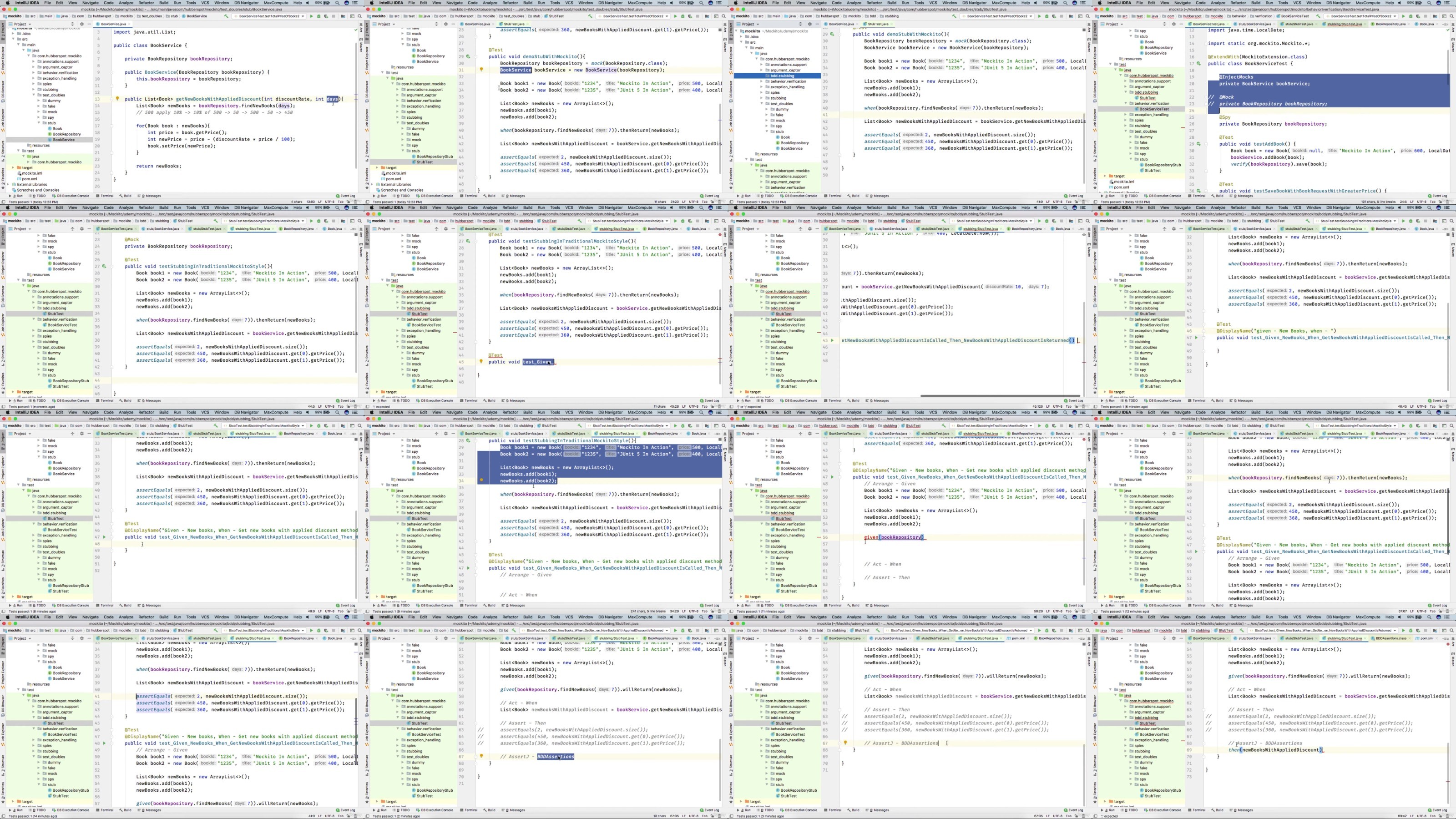Click test_doubles breadcrumb in BookService.java window
Image resolution: width=1456 pixels, height=819 pixels.
(x=150, y=16)
